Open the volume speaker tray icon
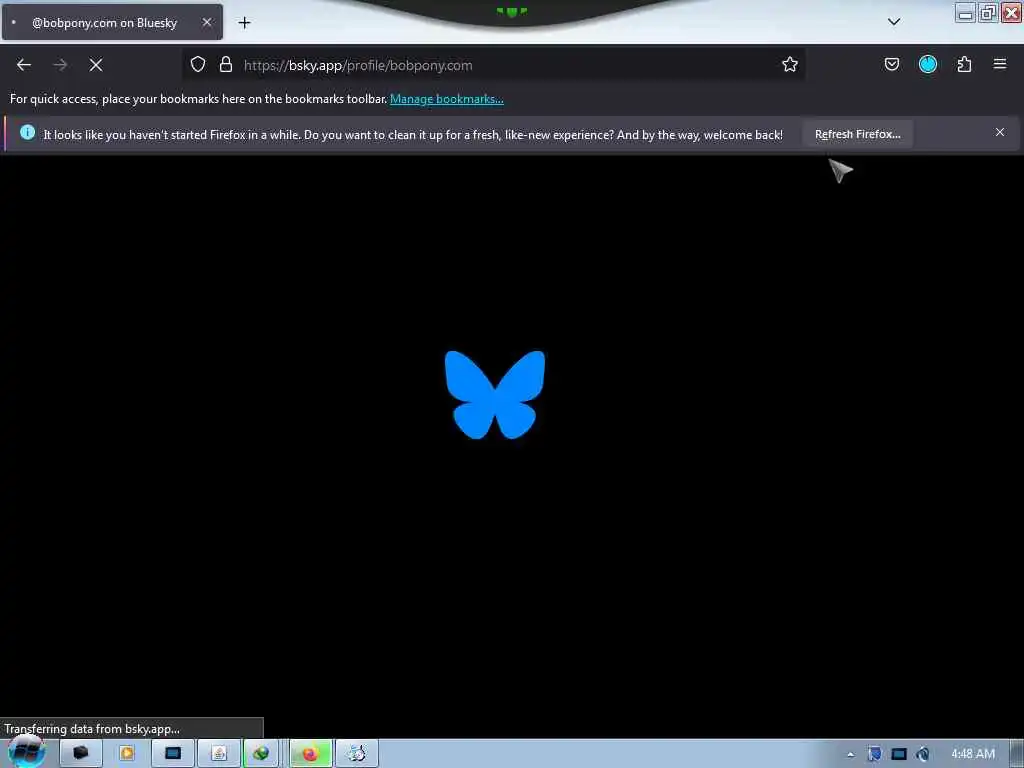The image size is (1024, 768). [922, 754]
